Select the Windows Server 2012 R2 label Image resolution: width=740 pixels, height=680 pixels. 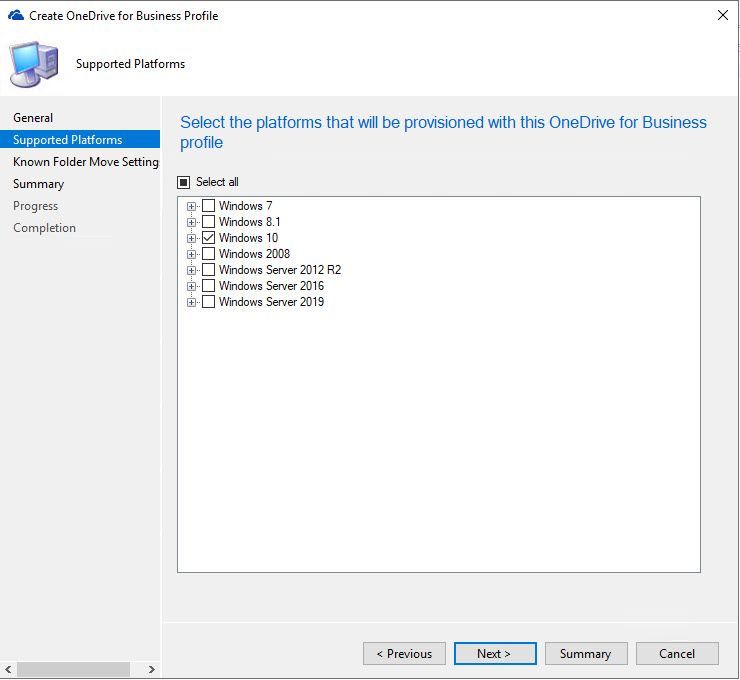click(x=279, y=270)
